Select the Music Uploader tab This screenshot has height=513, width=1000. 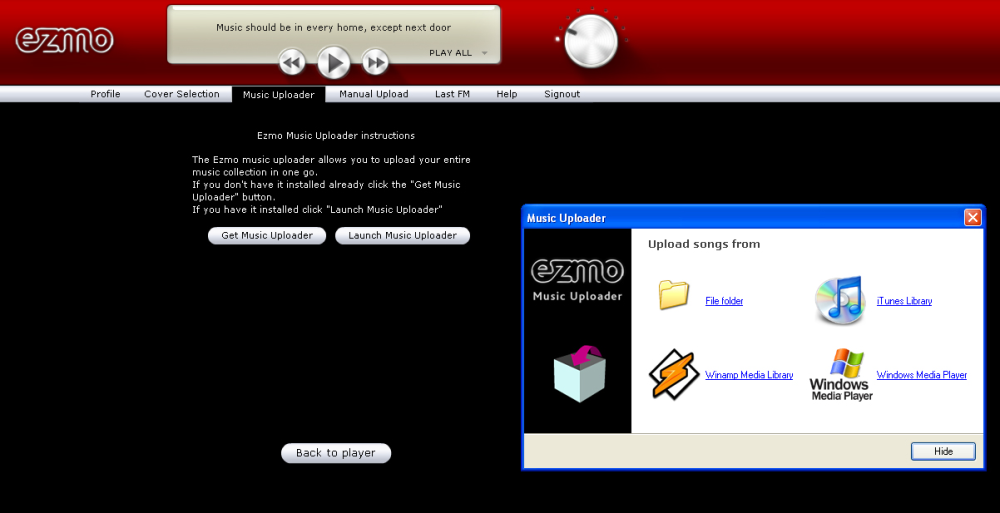coord(279,94)
